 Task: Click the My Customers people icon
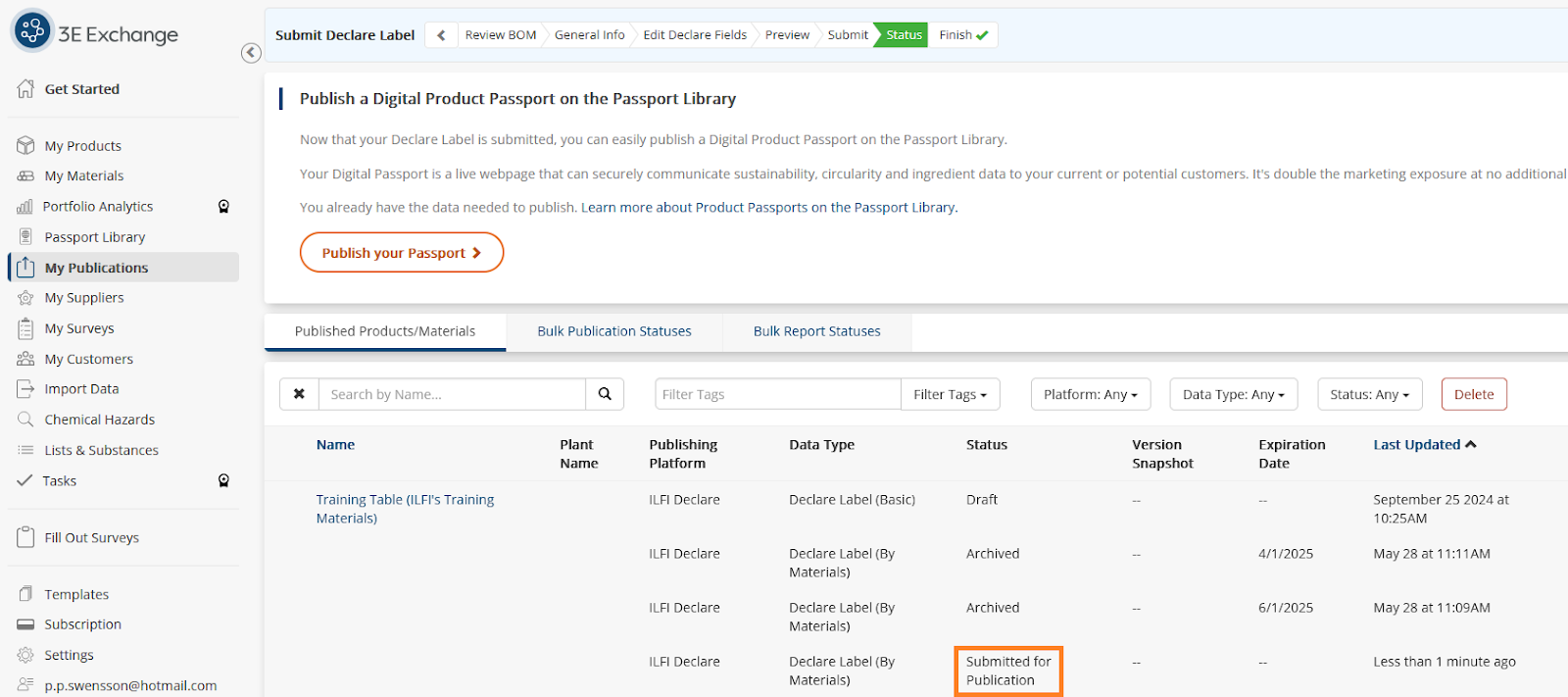pyautogui.click(x=25, y=359)
